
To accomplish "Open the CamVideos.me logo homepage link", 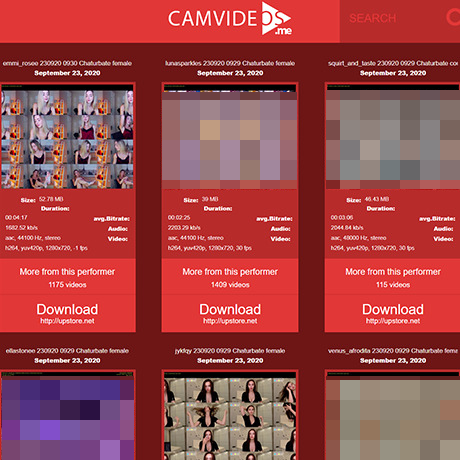I will (x=230, y=19).
